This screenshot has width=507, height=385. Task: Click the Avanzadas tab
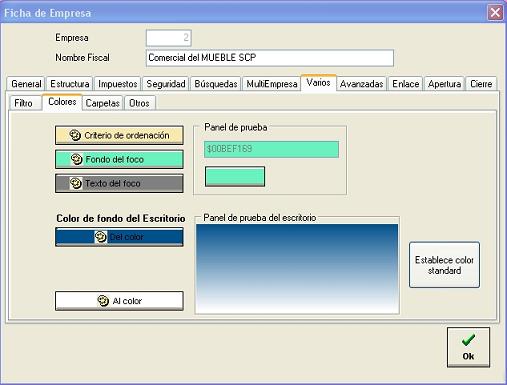361,84
